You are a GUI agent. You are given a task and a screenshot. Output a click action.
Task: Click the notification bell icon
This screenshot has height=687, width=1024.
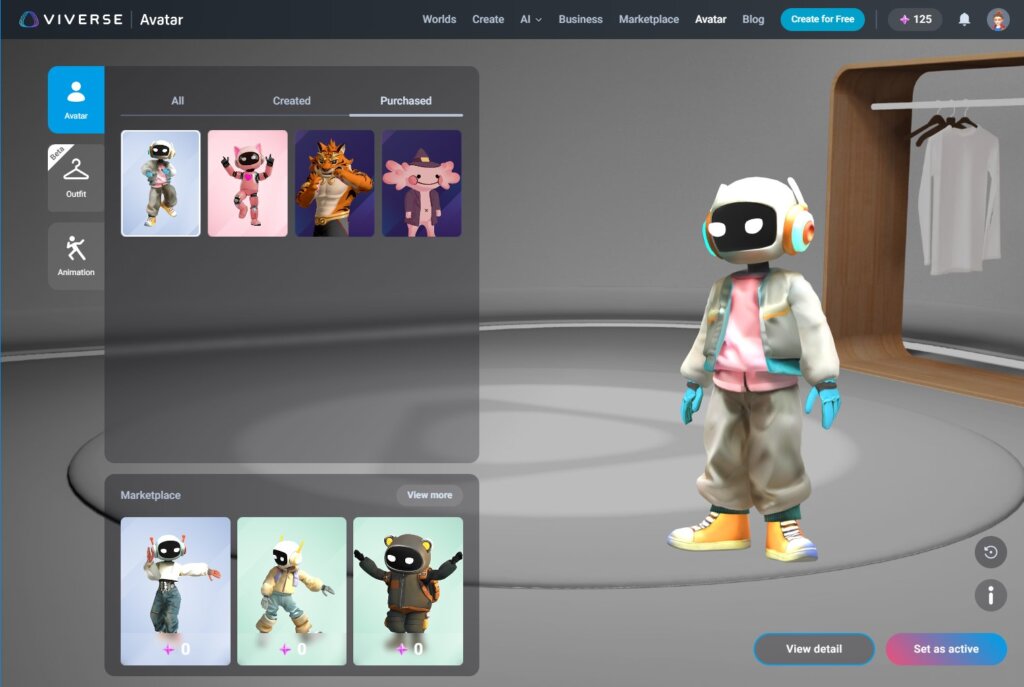click(x=962, y=19)
